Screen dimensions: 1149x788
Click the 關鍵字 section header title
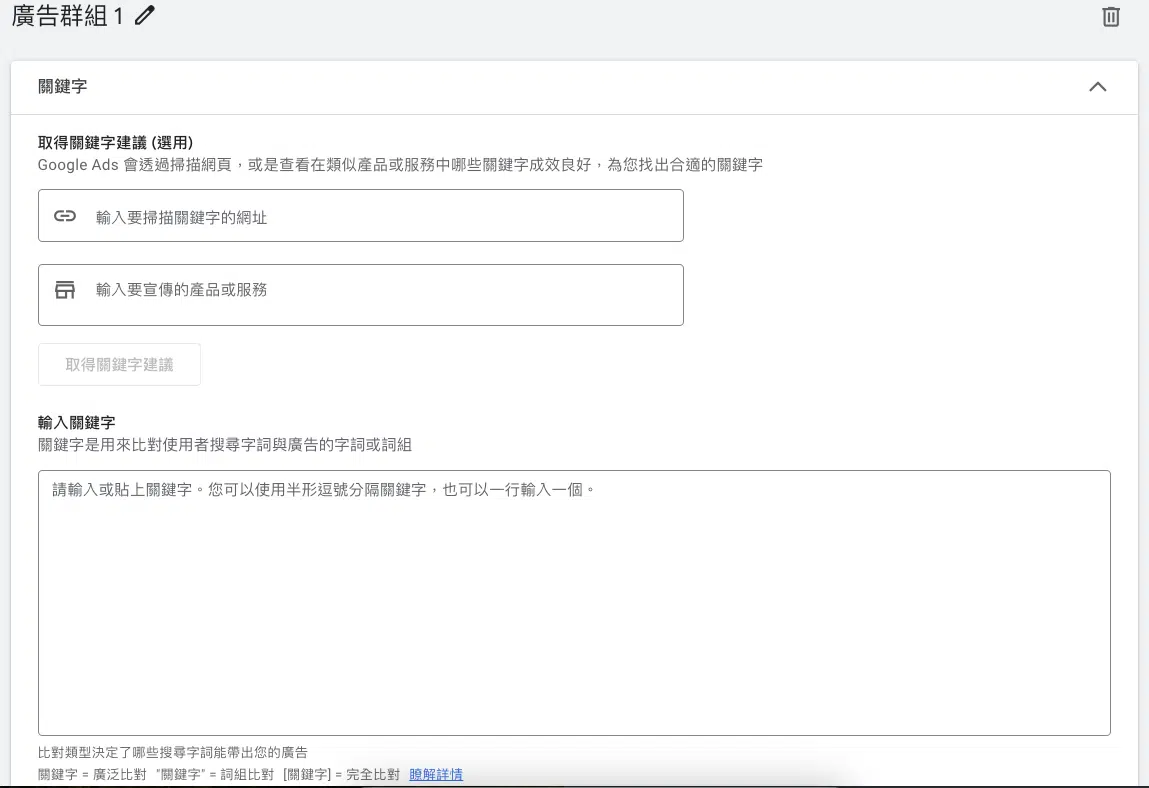pos(62,87)
